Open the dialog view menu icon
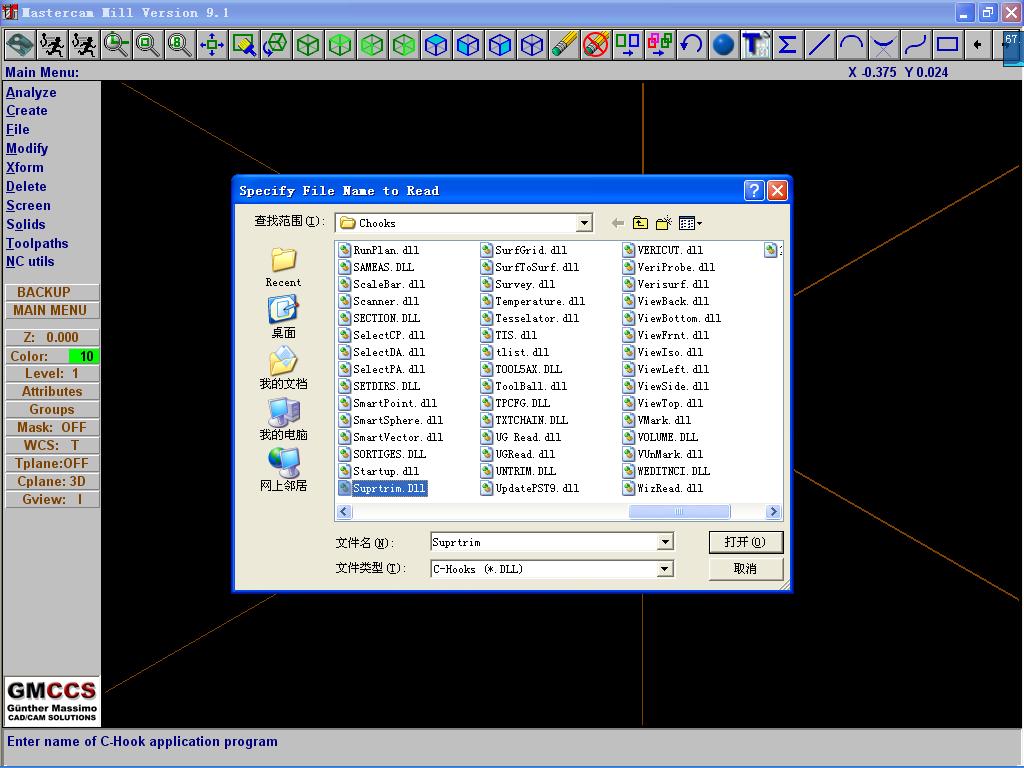The width and height of the screenshot is (1024, 768). [690, 223]
